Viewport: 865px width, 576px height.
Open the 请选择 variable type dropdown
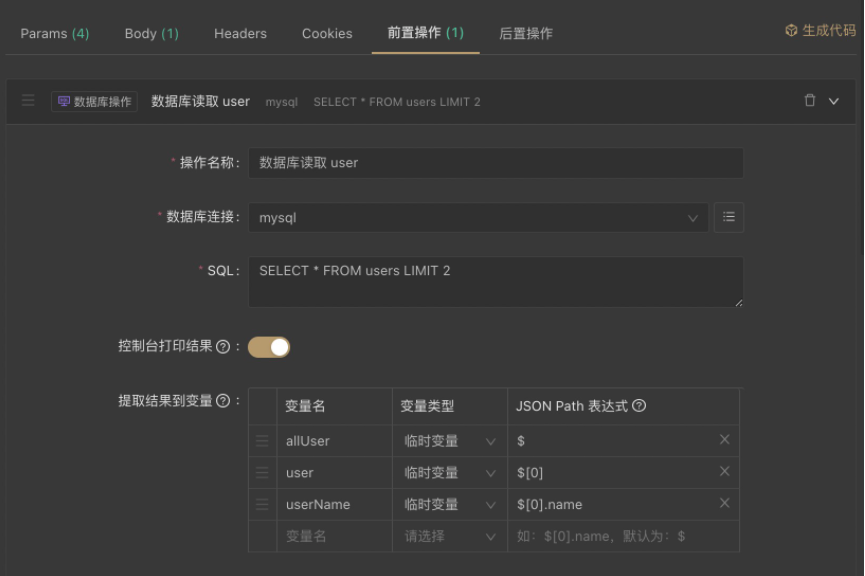450,536
